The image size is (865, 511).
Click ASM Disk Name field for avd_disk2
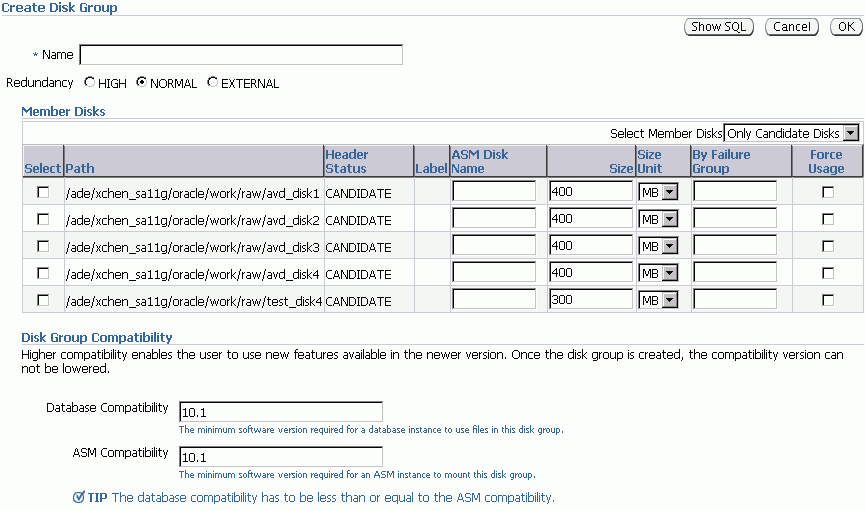(494, 218)
